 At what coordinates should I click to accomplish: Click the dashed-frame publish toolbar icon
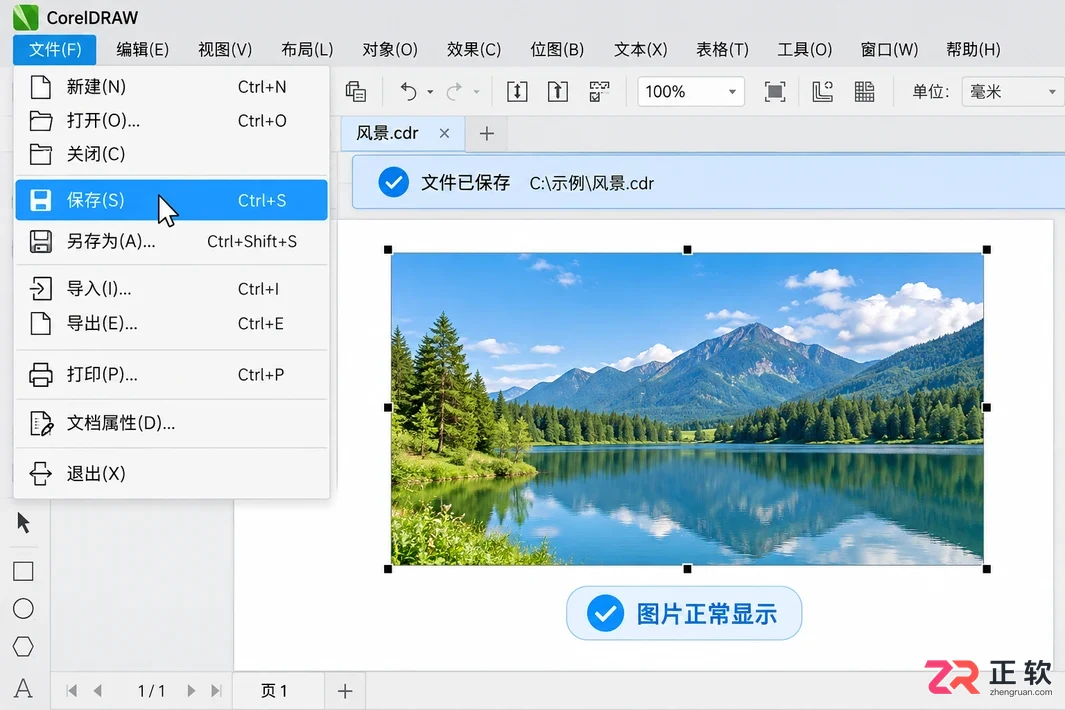[599, 91]
